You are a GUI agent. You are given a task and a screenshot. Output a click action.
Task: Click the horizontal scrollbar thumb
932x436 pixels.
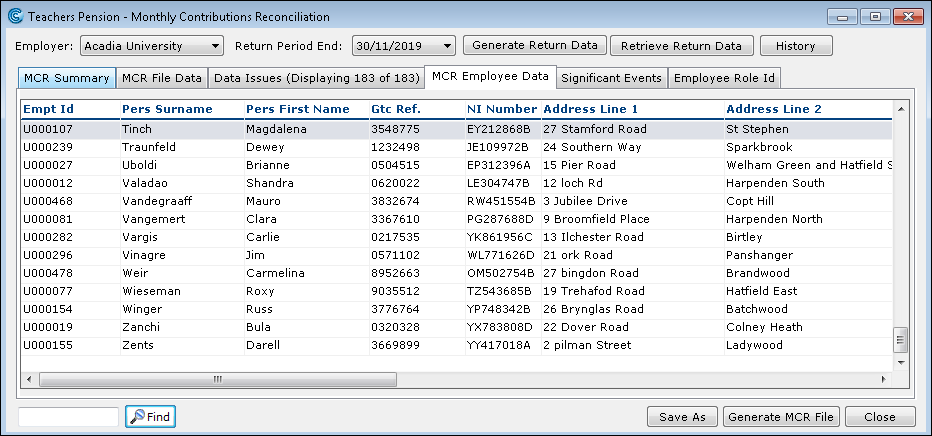point(218,379)
